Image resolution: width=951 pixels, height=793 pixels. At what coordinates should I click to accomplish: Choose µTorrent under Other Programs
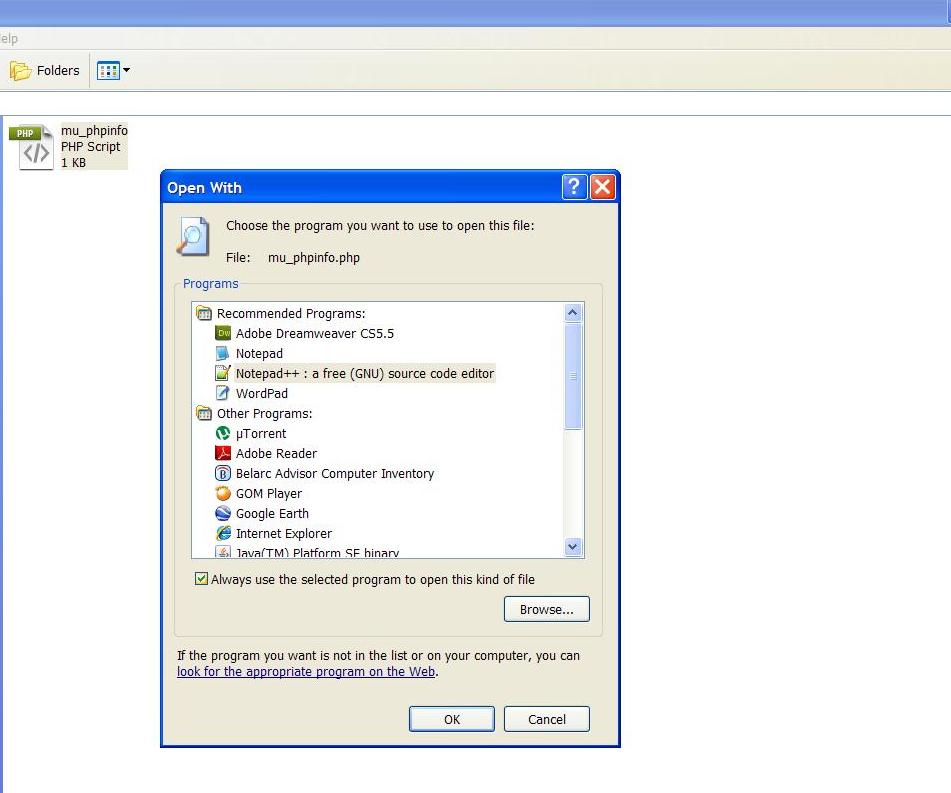pos(261,433)
